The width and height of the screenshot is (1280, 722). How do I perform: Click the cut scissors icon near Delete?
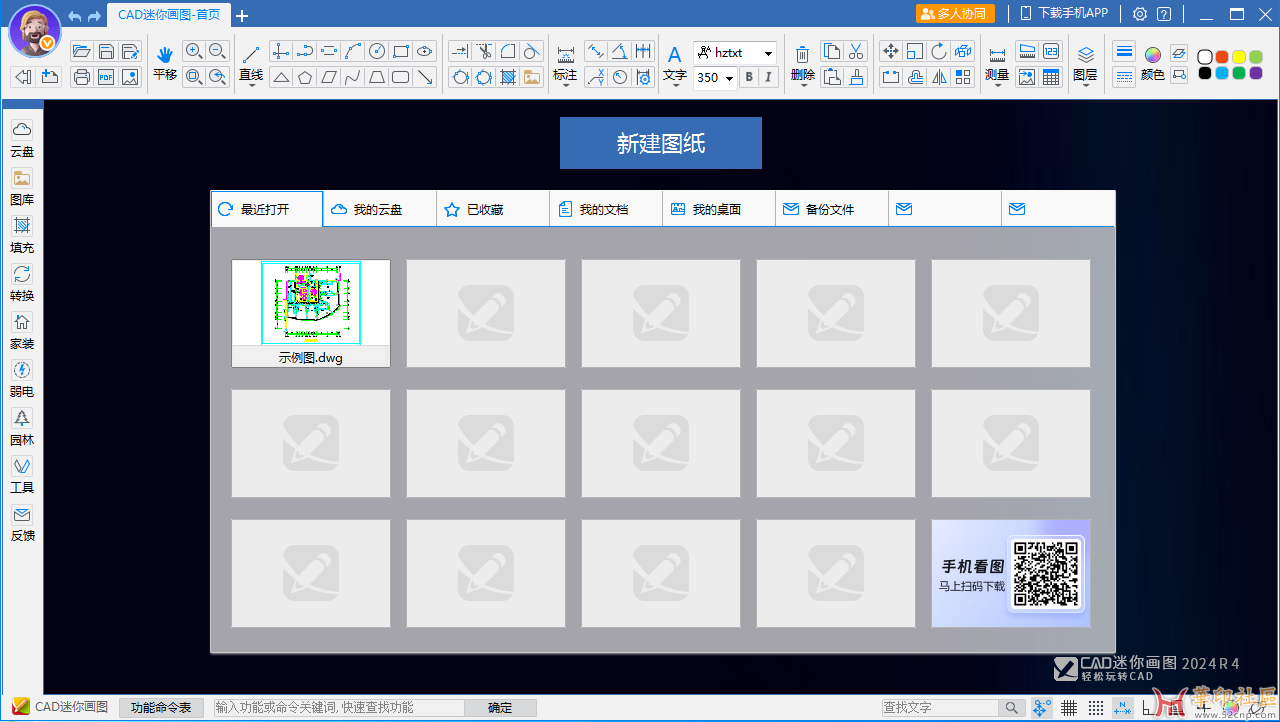click(x=856, y=51)
